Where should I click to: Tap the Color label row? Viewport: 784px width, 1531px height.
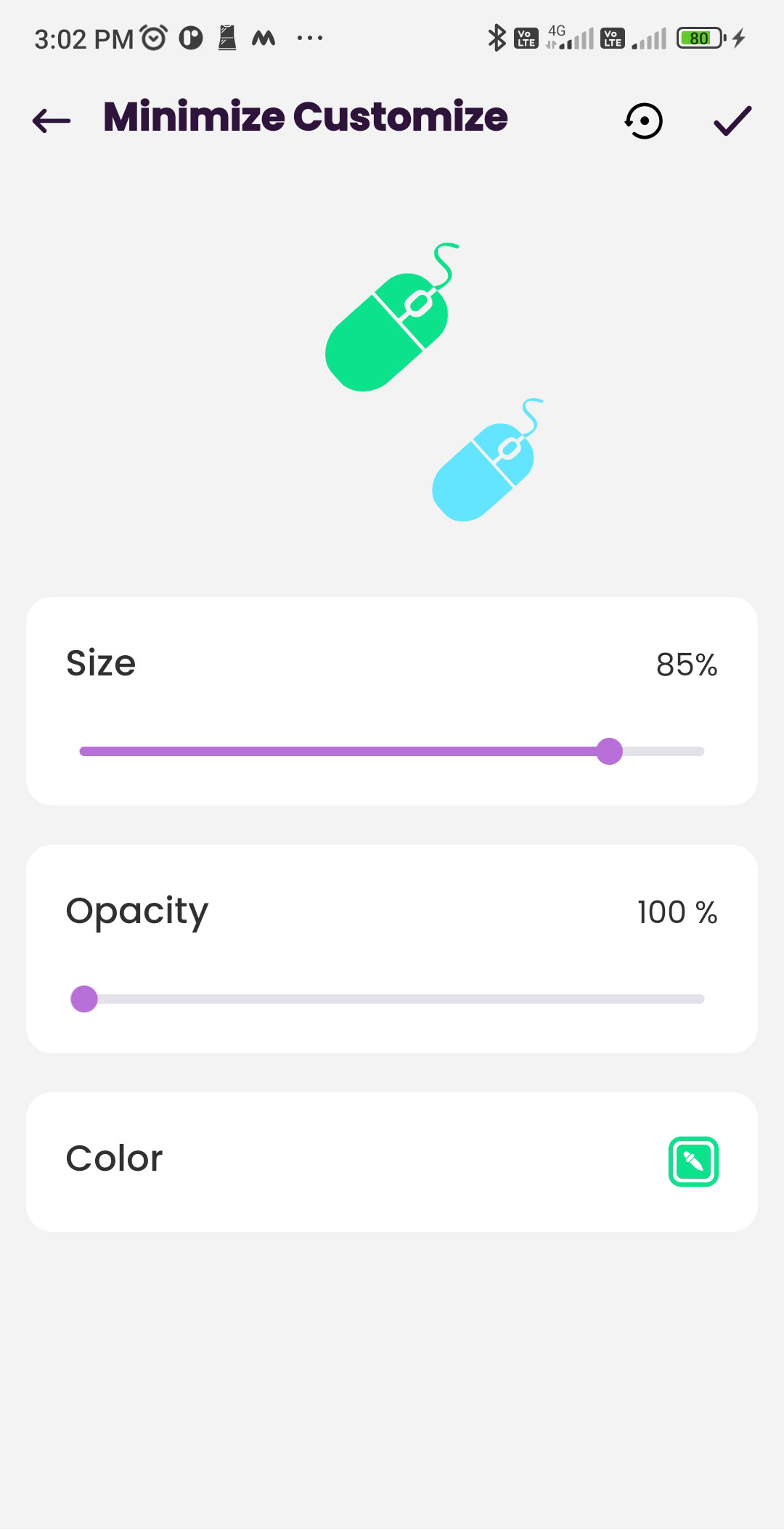tap(392, 1161)
